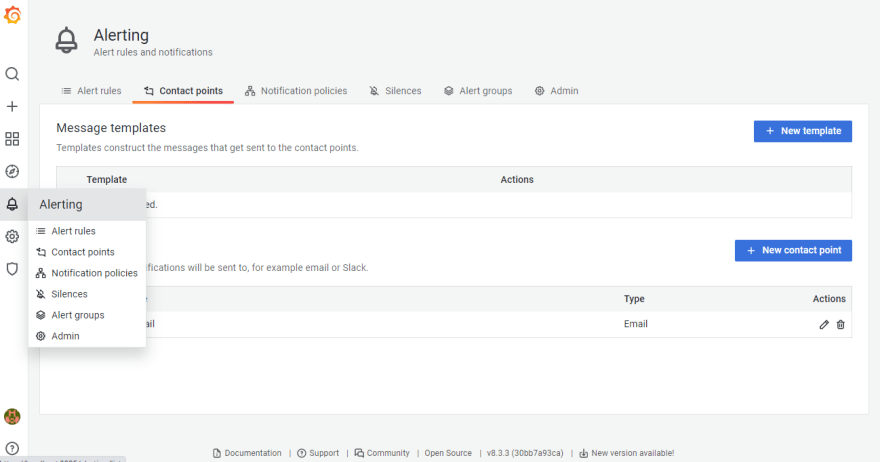The width and height of the screenshot is (880, 462).
Task: Click the Create plus icon in sidebar
Action: pos(12,107)
